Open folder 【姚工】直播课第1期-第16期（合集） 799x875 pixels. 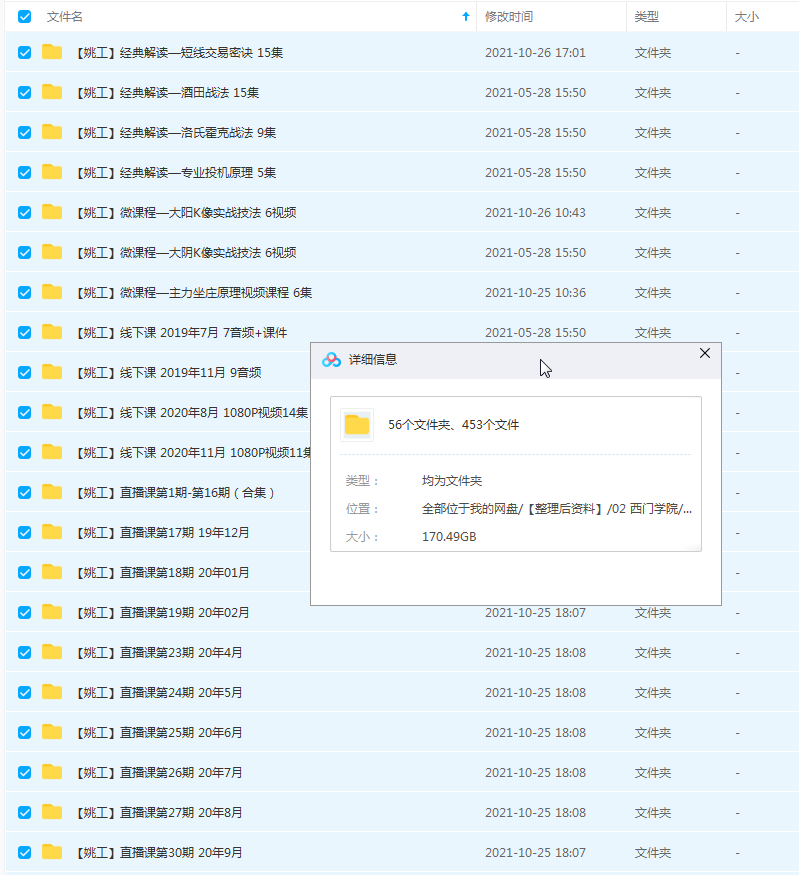point(176,493)
